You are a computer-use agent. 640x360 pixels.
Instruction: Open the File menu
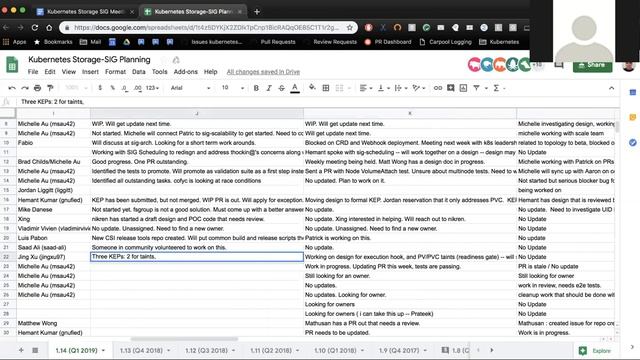[33, 71]
